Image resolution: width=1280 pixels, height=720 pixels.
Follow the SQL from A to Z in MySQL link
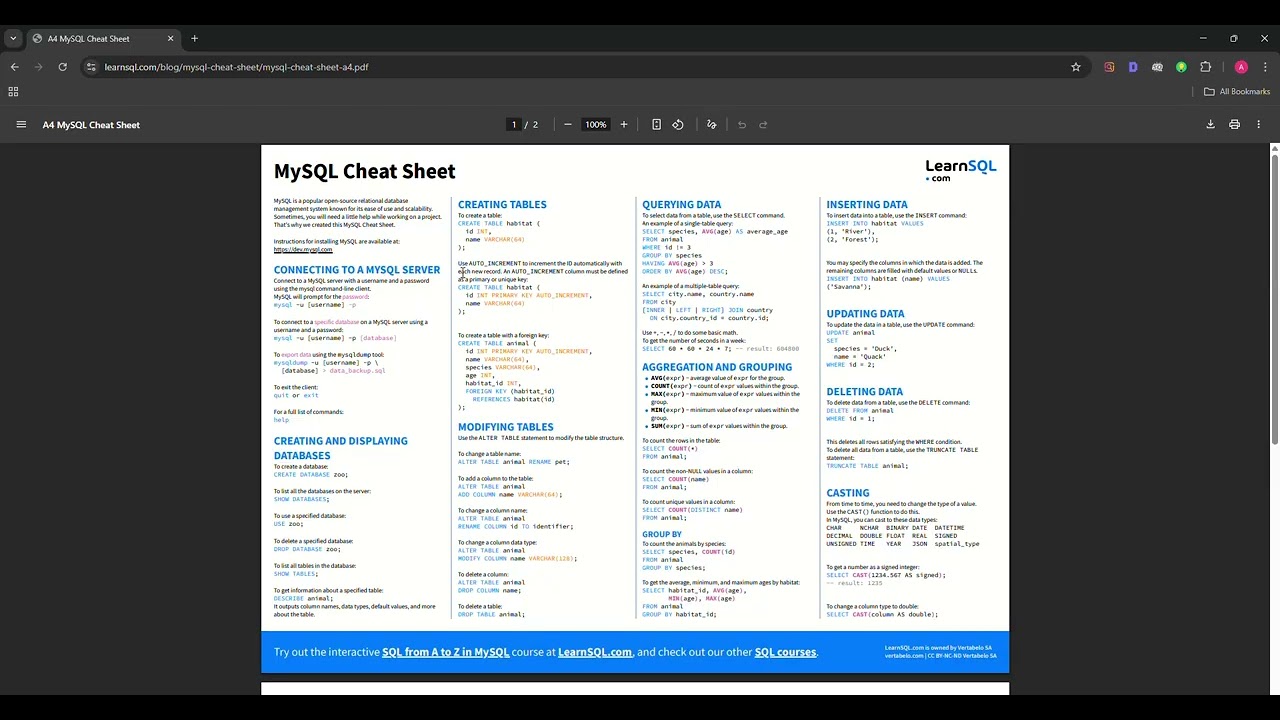tap(446, 652)
